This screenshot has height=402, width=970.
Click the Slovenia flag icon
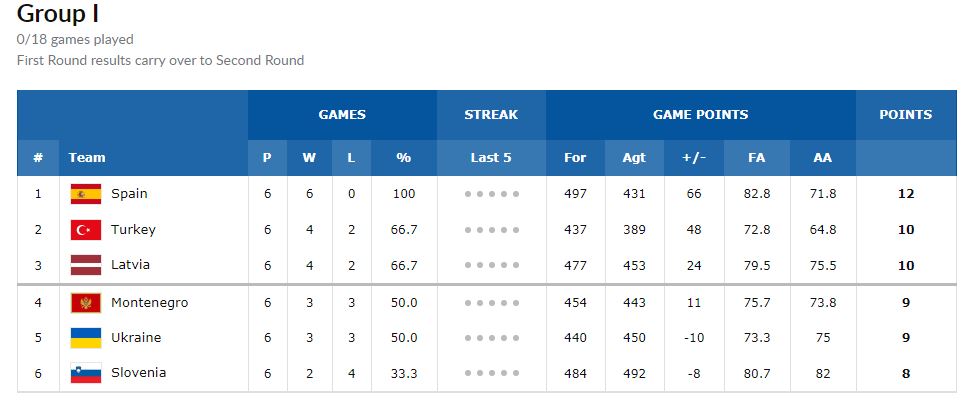(x=85, y=373)
